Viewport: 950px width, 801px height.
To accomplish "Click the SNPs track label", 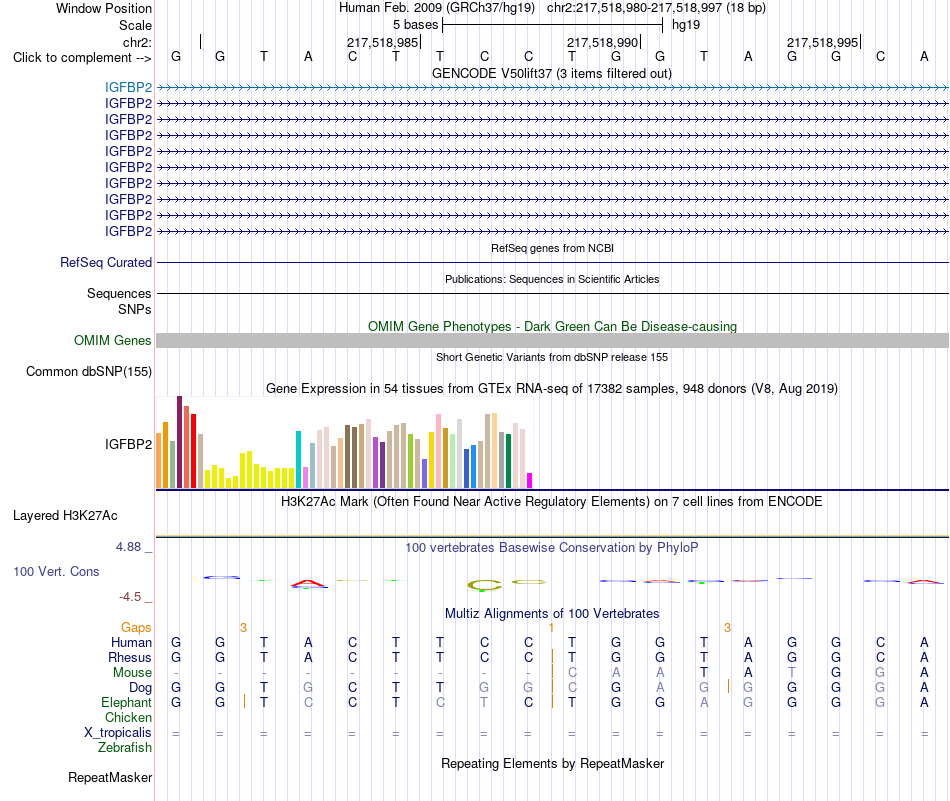I will click(x=135, y=309).
